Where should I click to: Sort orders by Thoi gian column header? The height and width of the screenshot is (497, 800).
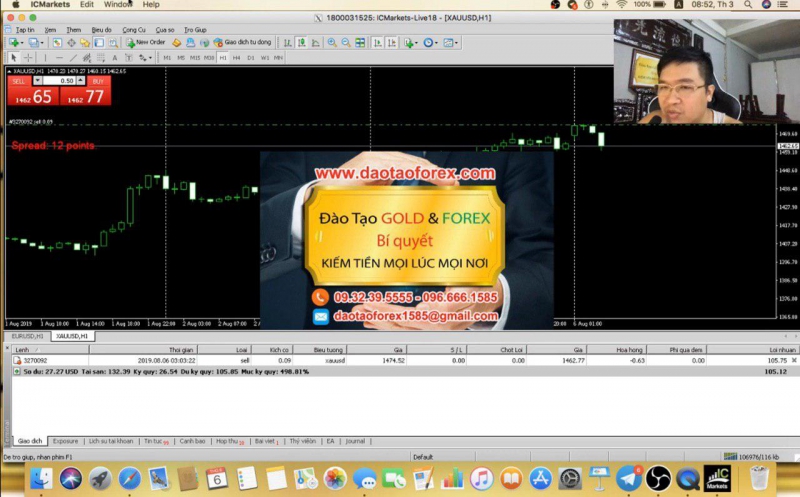click(143, 350)
